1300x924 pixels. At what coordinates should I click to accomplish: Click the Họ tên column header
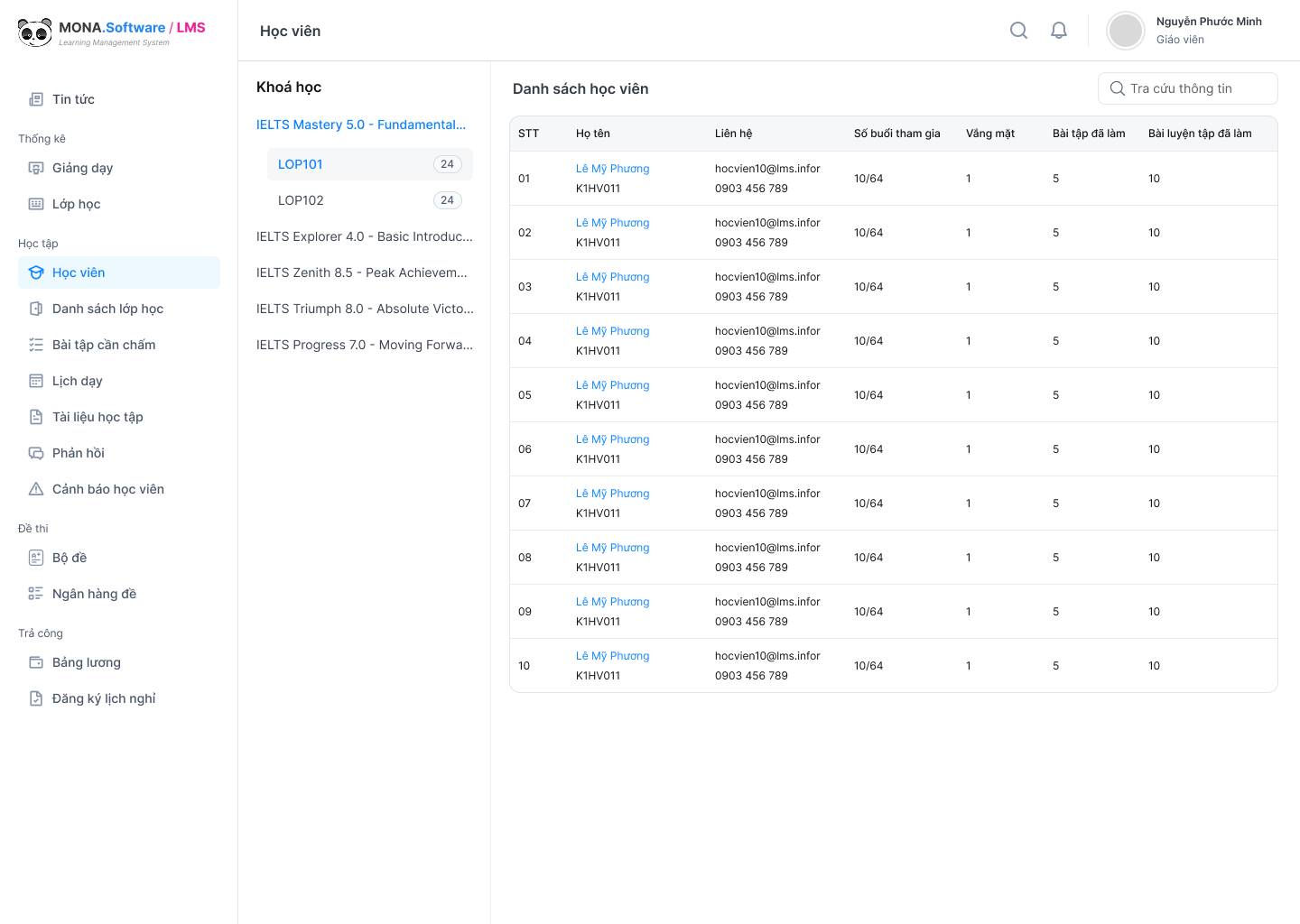[593, 134]
